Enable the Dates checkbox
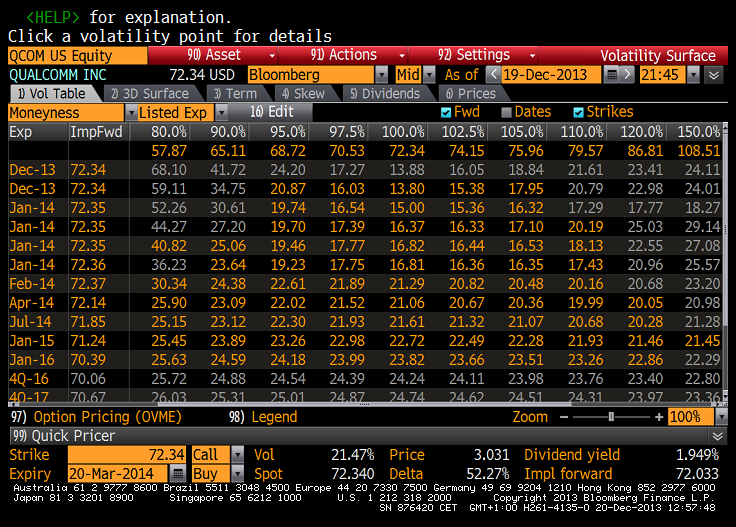 click(x=506, y=112)
